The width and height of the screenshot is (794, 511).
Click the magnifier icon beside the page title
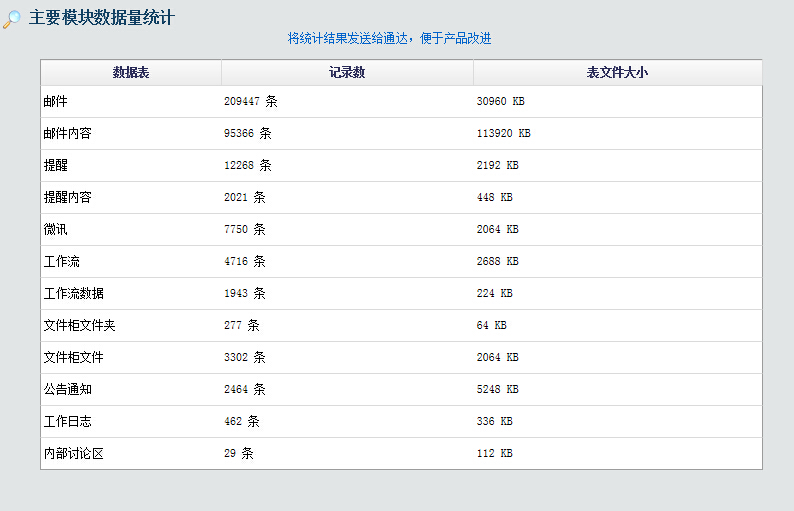click(12, 19)
